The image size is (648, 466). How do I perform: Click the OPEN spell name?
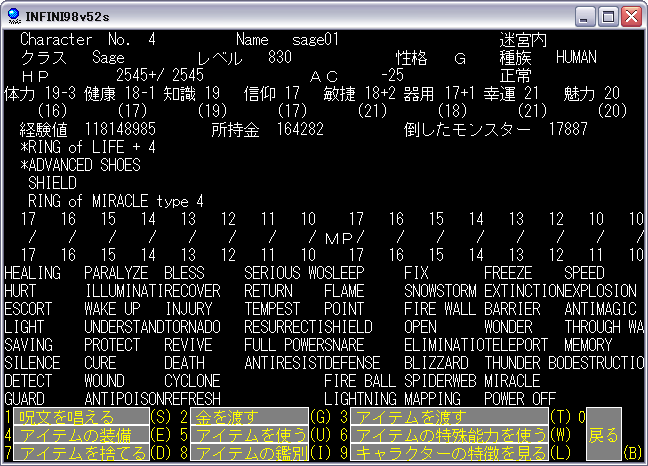420,327
